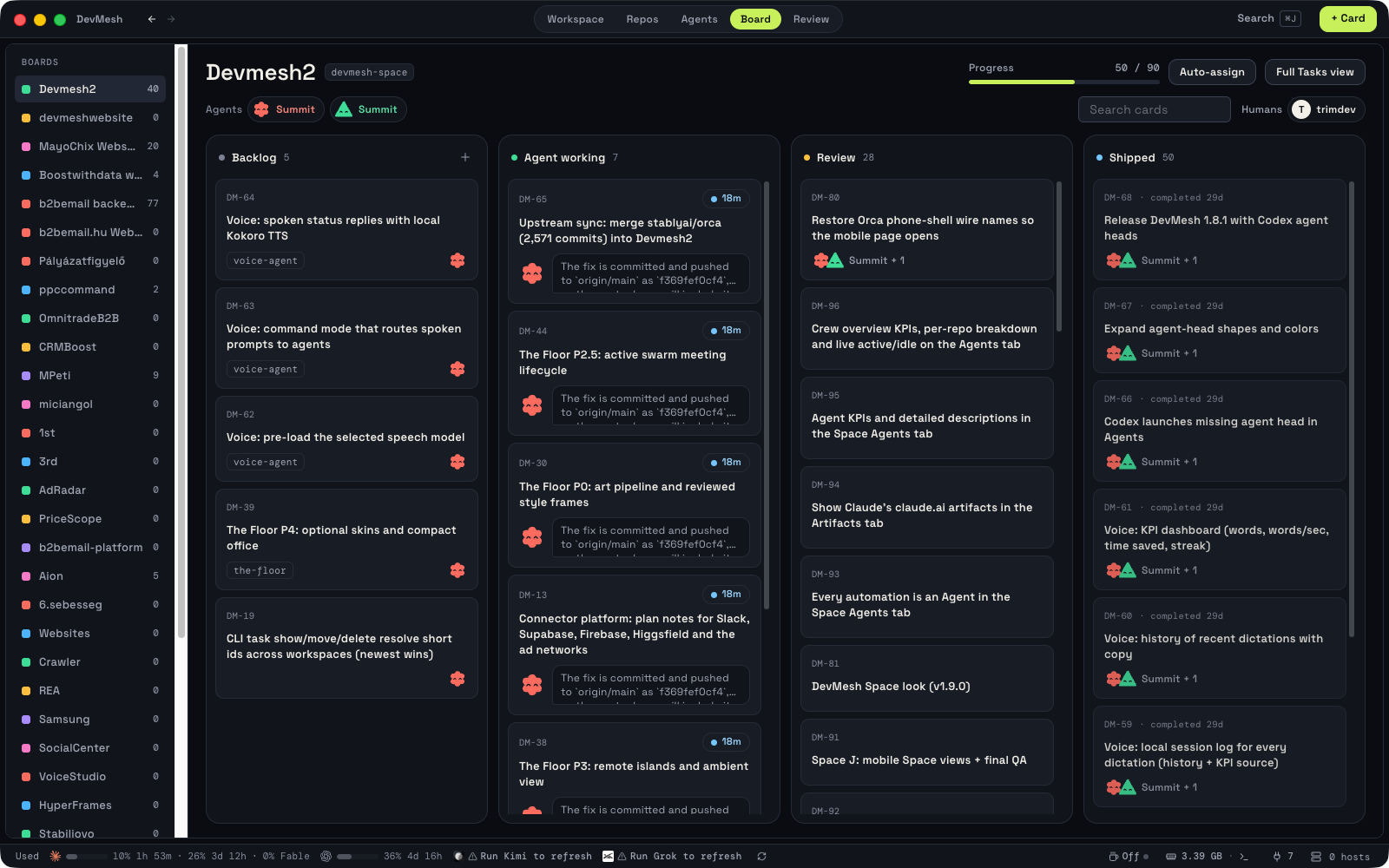1389x868 pixels.
Task: Click the Auto-assign button
Action: pos(1212,72)
